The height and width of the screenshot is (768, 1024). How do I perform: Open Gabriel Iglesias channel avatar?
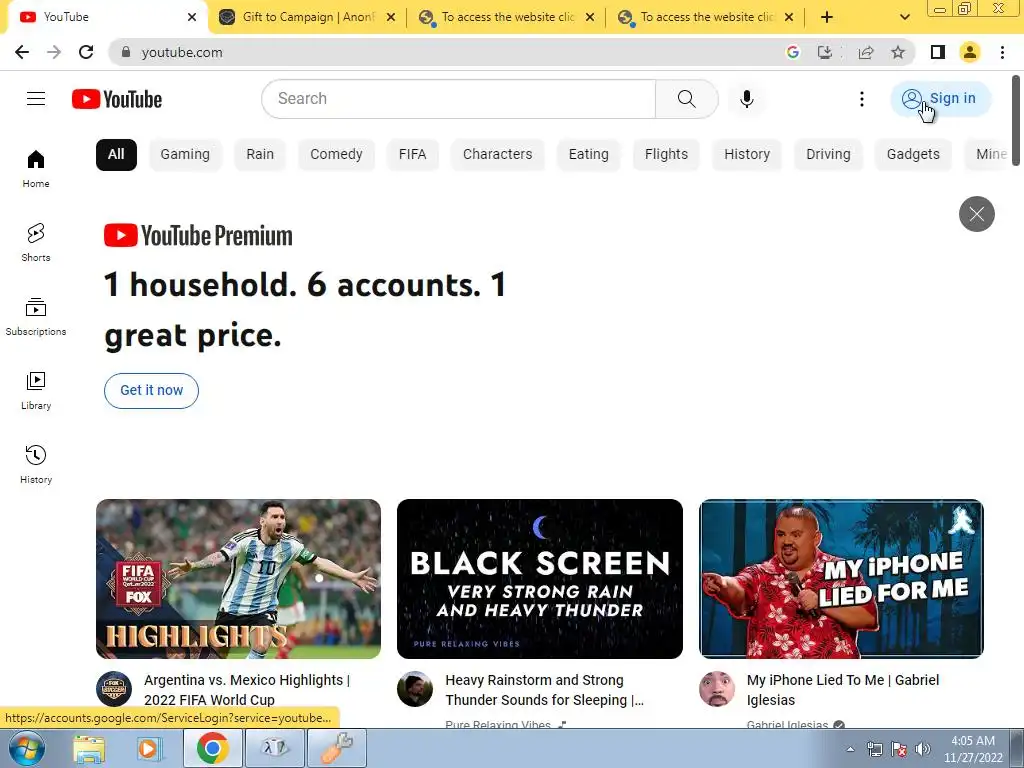(x=716, y=688)
